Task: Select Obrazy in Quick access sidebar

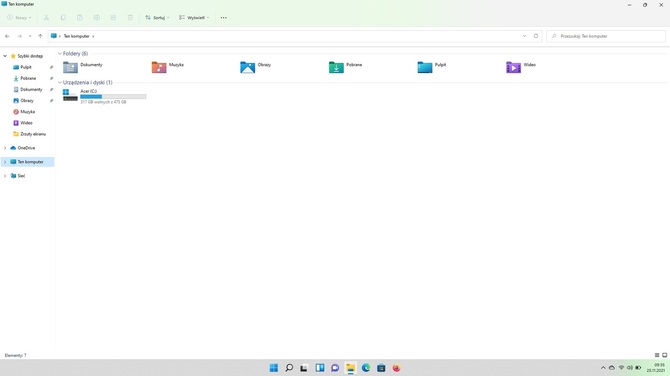Action: [28, 100]
